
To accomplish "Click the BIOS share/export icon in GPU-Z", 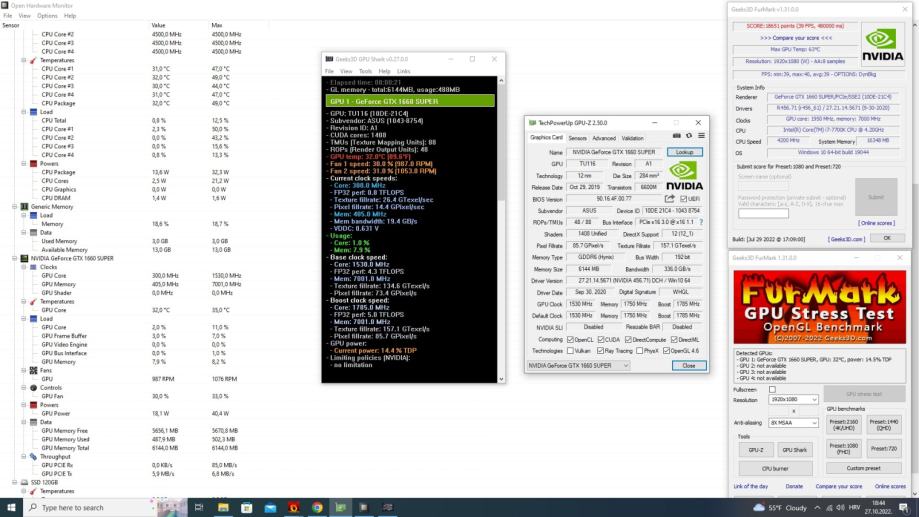I will [669, 199].
